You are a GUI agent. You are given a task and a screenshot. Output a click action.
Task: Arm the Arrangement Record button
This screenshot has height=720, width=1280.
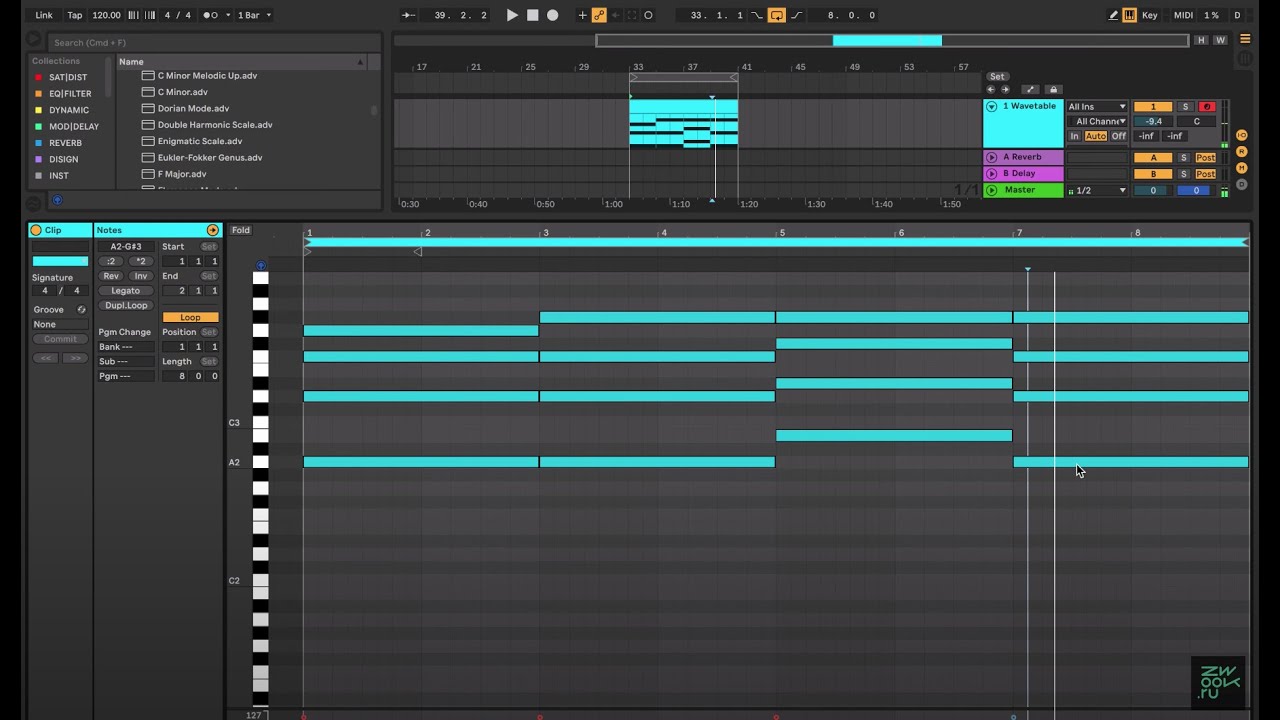coord(552,15)
